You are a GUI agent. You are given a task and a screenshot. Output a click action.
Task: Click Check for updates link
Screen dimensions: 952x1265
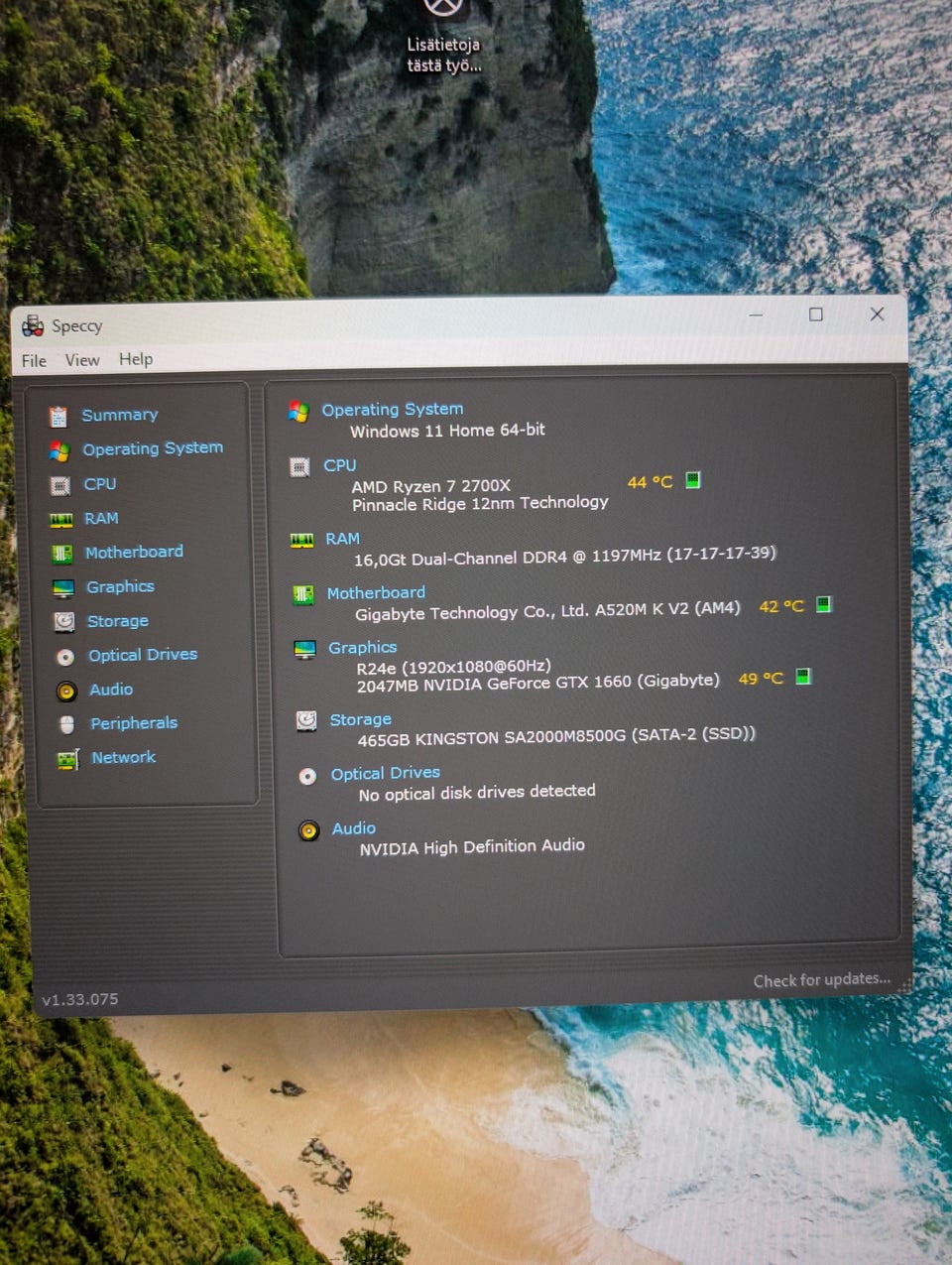(x=822, y=980)
